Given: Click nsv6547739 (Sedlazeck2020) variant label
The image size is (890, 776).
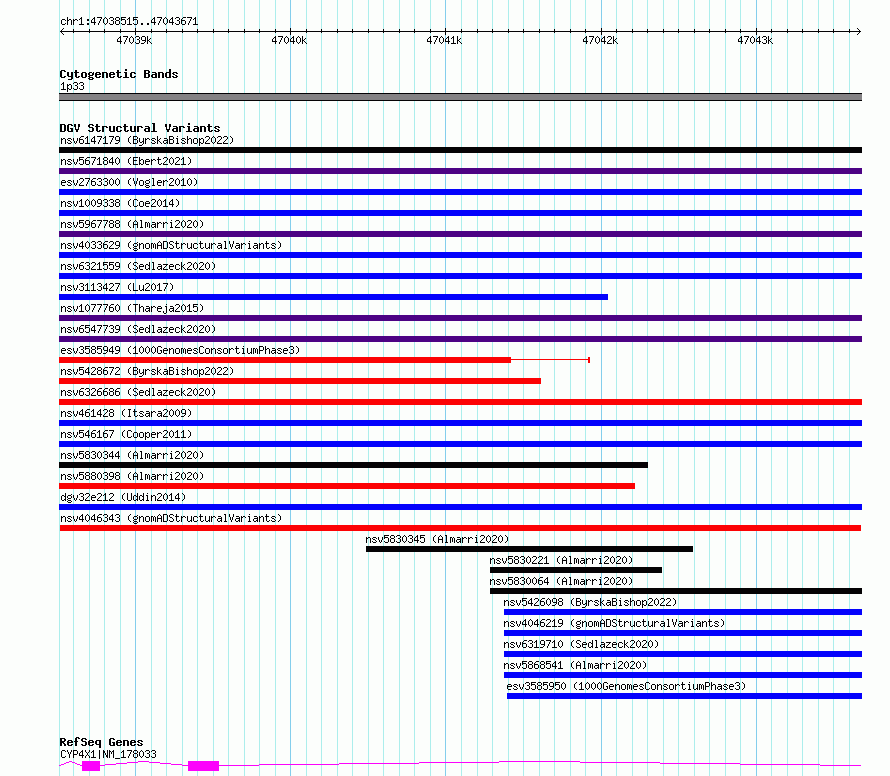Looking at the screenshot, I should 138,329.
